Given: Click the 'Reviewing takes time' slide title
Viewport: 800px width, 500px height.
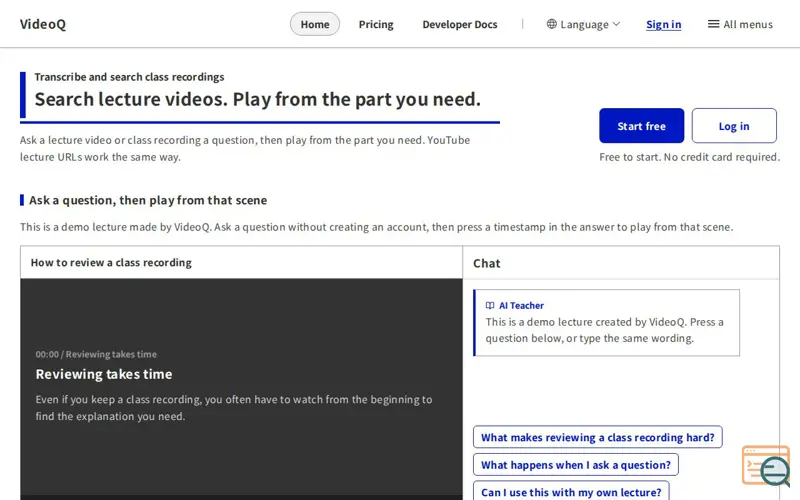Looking at the screenshot, I should click(104, 374).
